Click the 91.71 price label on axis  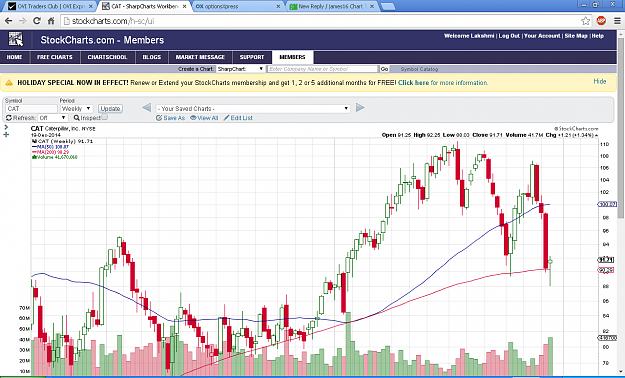[606, 260]
